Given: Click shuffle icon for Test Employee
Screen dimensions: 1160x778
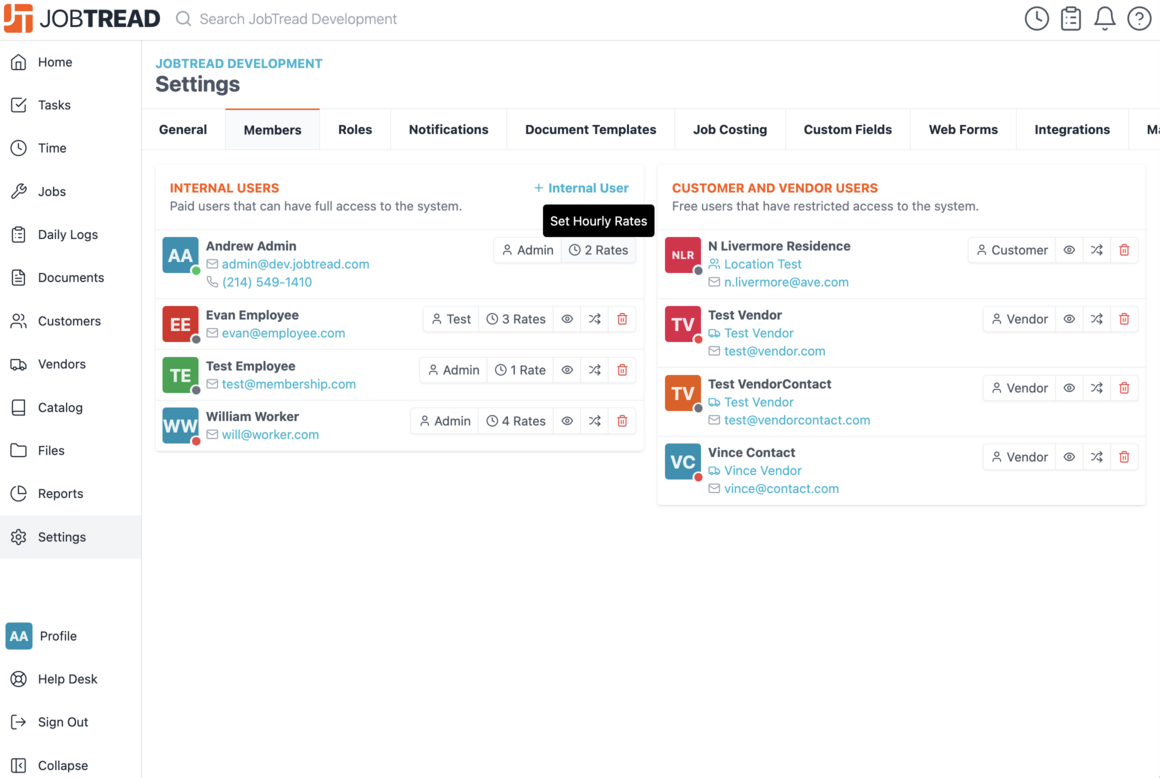Looking at the screenshot, I should 595,370.
